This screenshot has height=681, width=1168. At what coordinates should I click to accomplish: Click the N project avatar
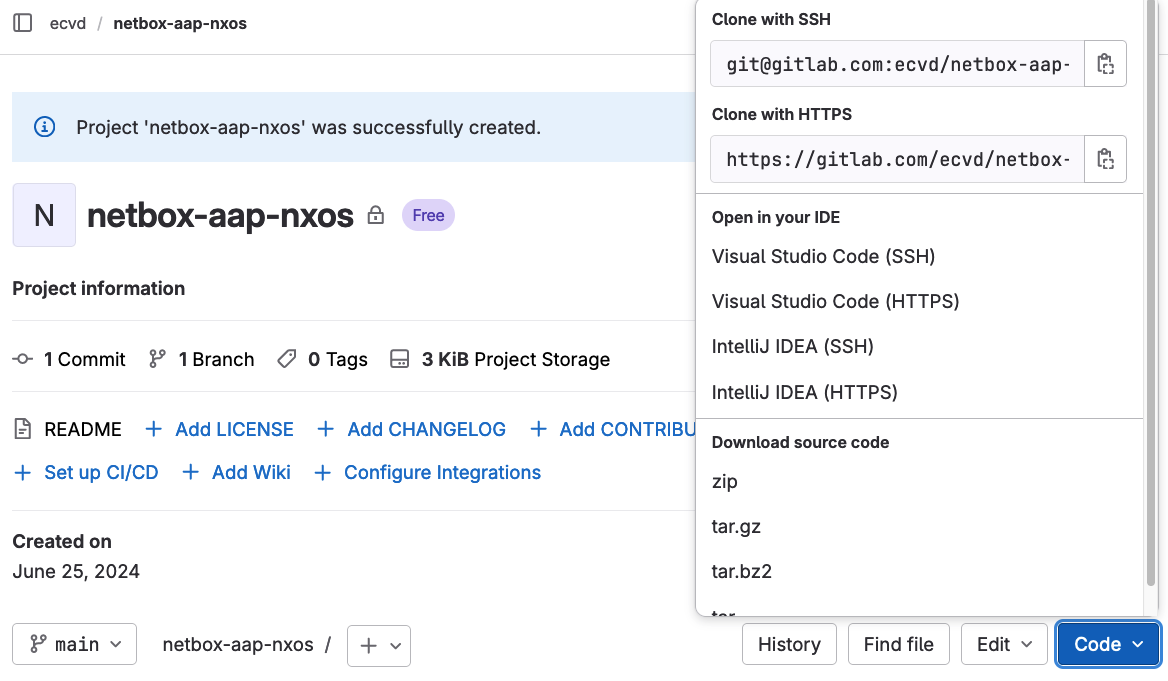[44, 215]
